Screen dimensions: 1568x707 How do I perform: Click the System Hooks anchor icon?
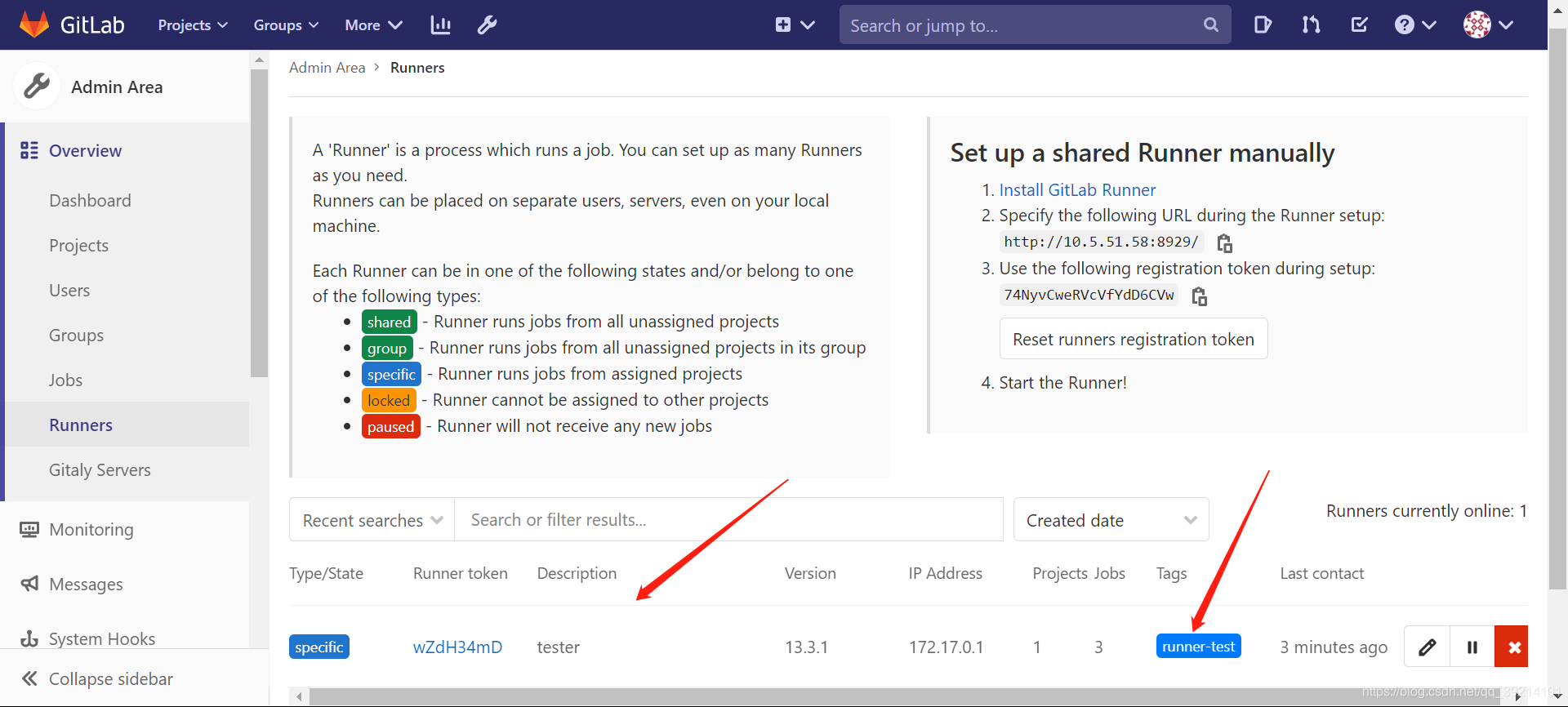(29, 638)
